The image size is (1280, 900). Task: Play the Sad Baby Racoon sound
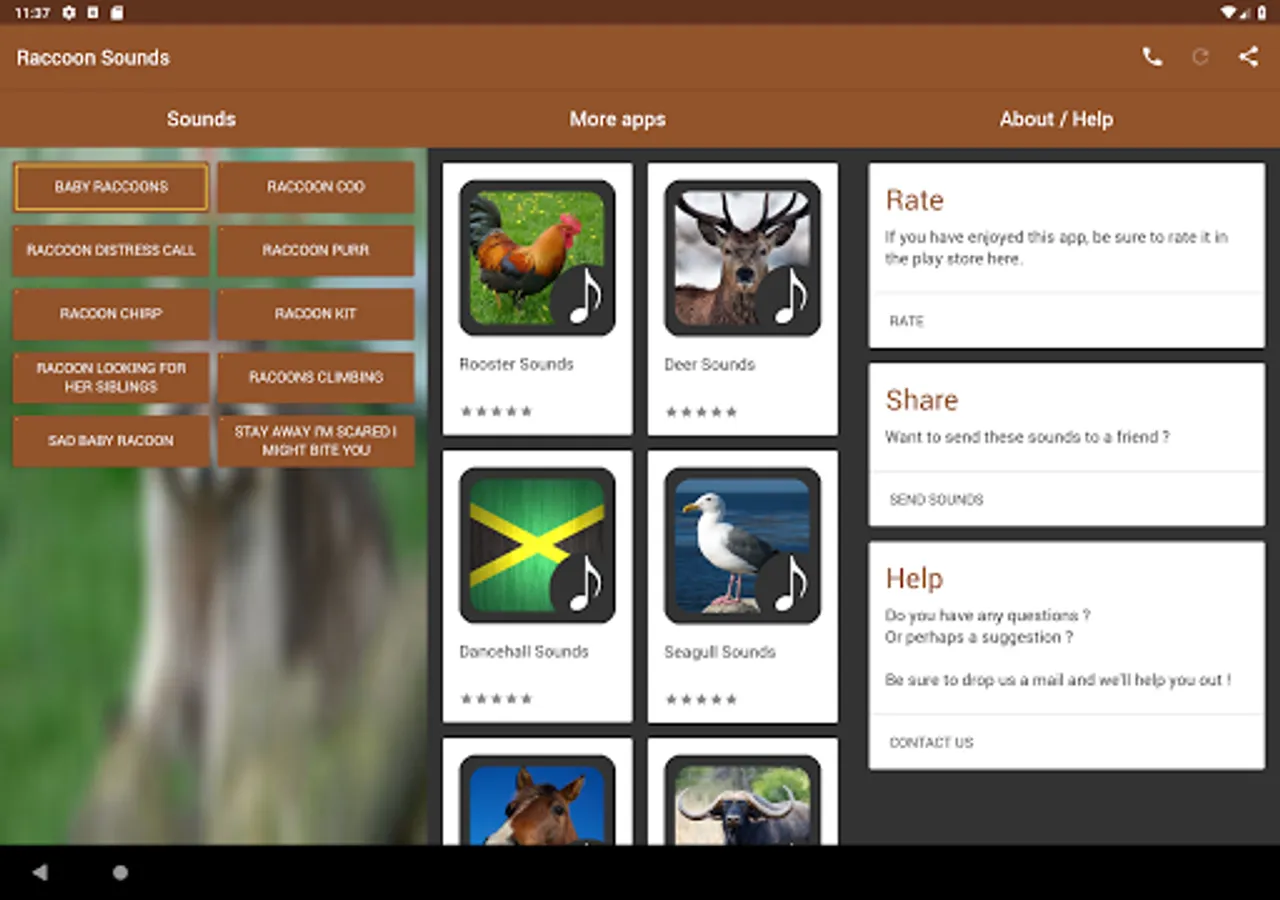pos(111,441)
